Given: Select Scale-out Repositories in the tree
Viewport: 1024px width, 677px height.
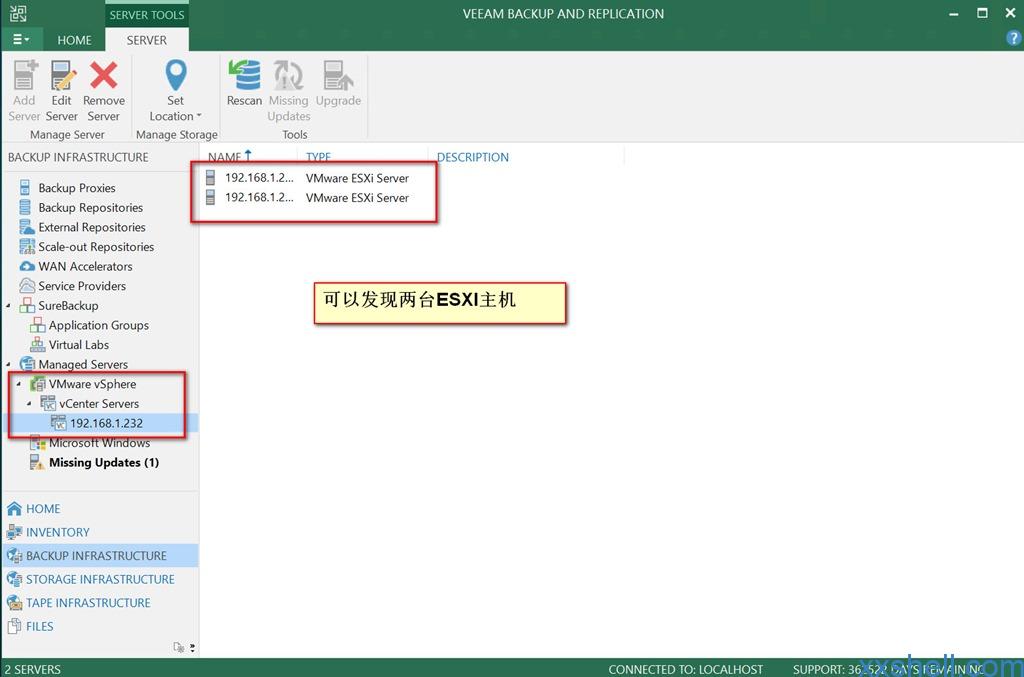Looking at the screenshot, I should [x=96, y=247].
